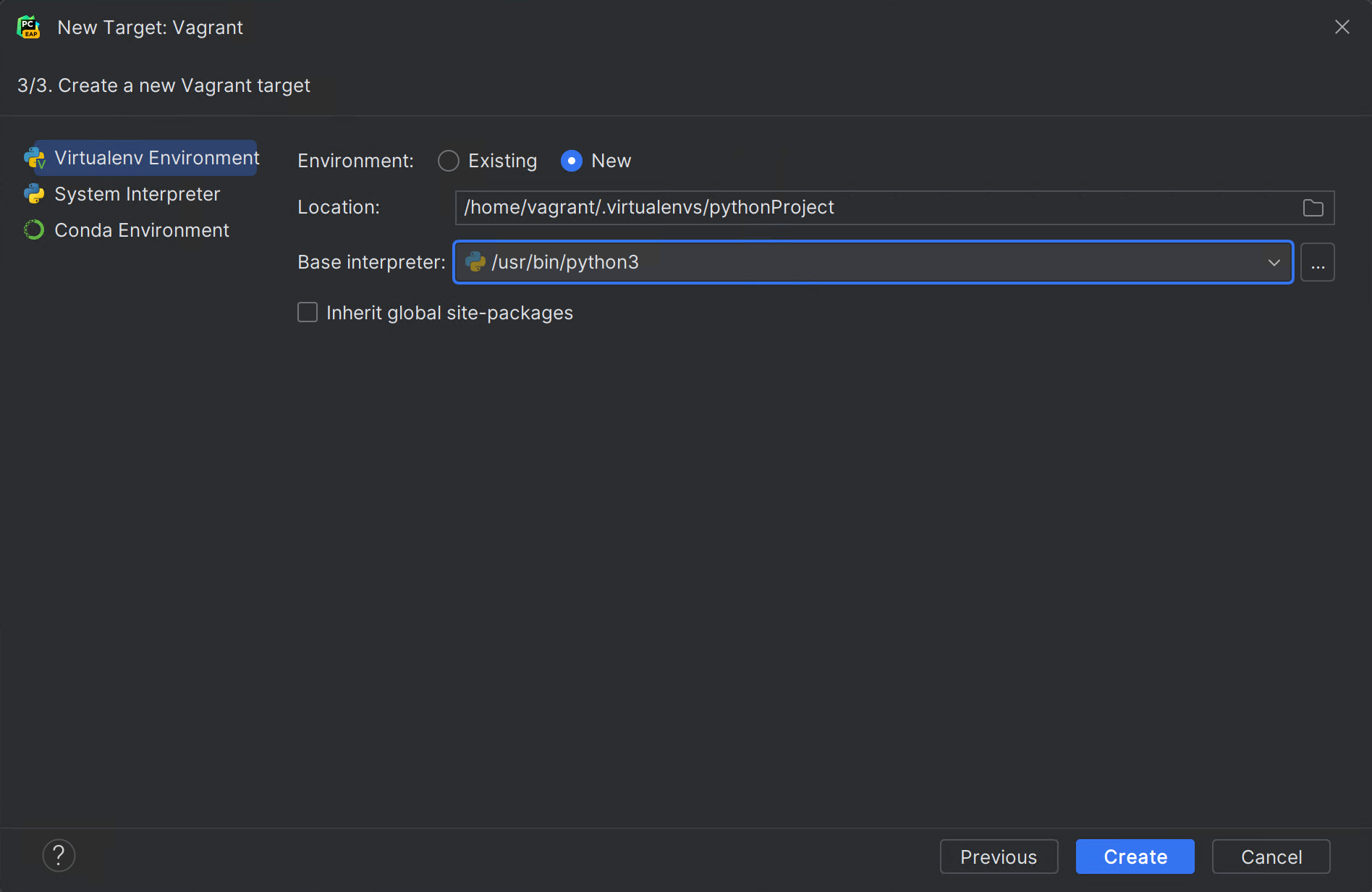The height and width of the screenshot is (892, 1372).
Task: Click the Previous button
Action: (999, 857)
